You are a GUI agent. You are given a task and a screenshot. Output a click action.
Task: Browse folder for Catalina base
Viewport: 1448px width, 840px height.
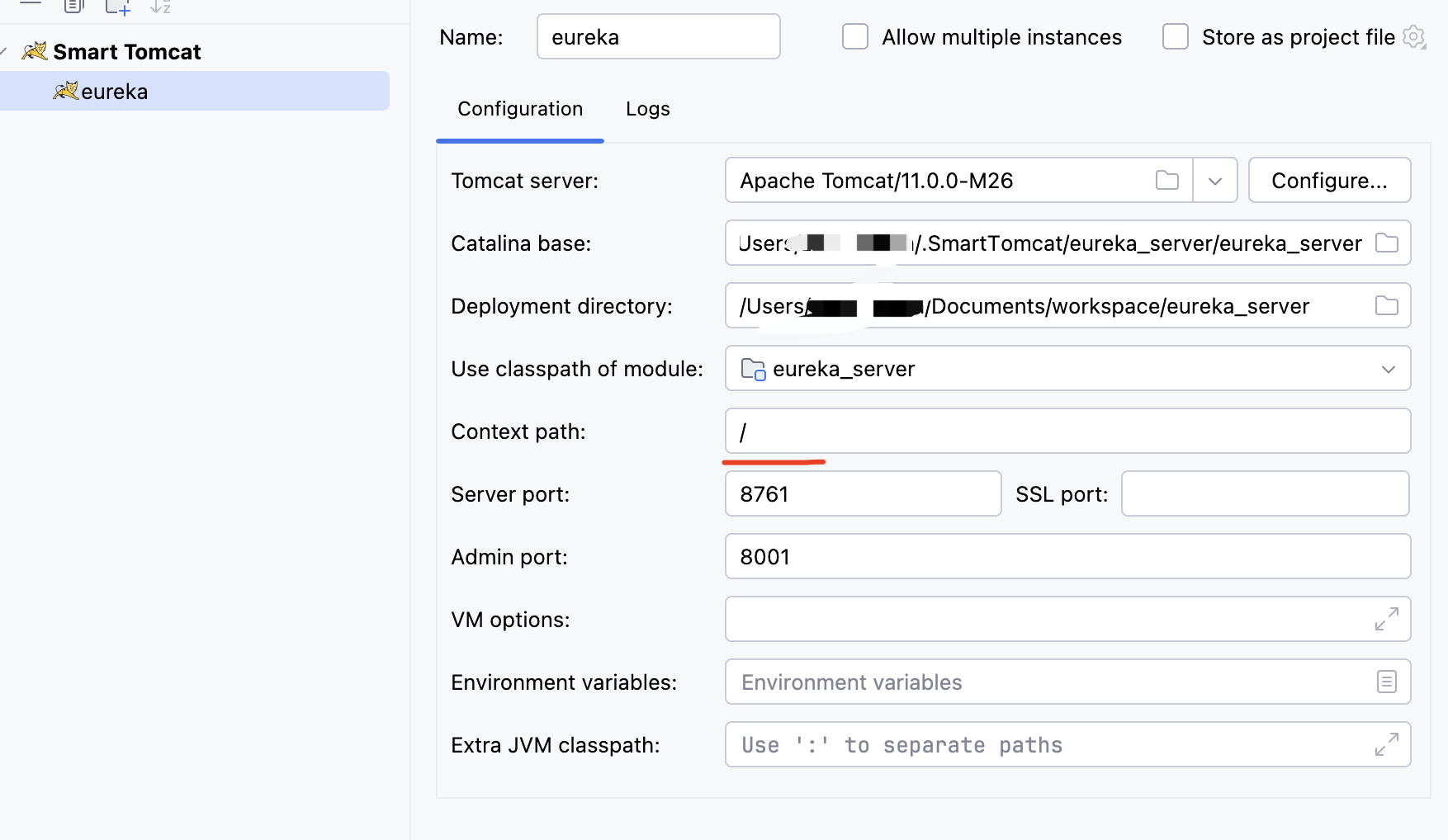1386,243
